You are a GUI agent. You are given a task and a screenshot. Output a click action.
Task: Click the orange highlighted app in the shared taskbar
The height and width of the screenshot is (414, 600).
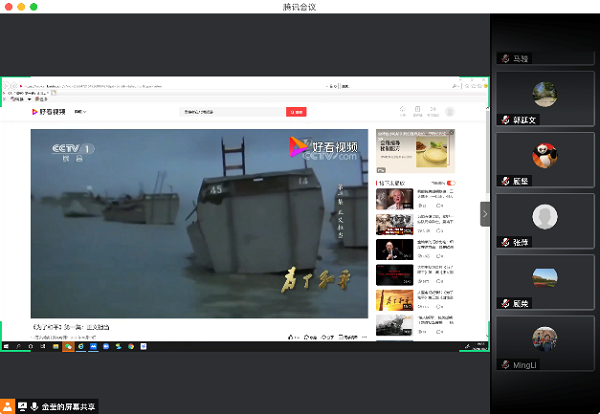(68, 346)
